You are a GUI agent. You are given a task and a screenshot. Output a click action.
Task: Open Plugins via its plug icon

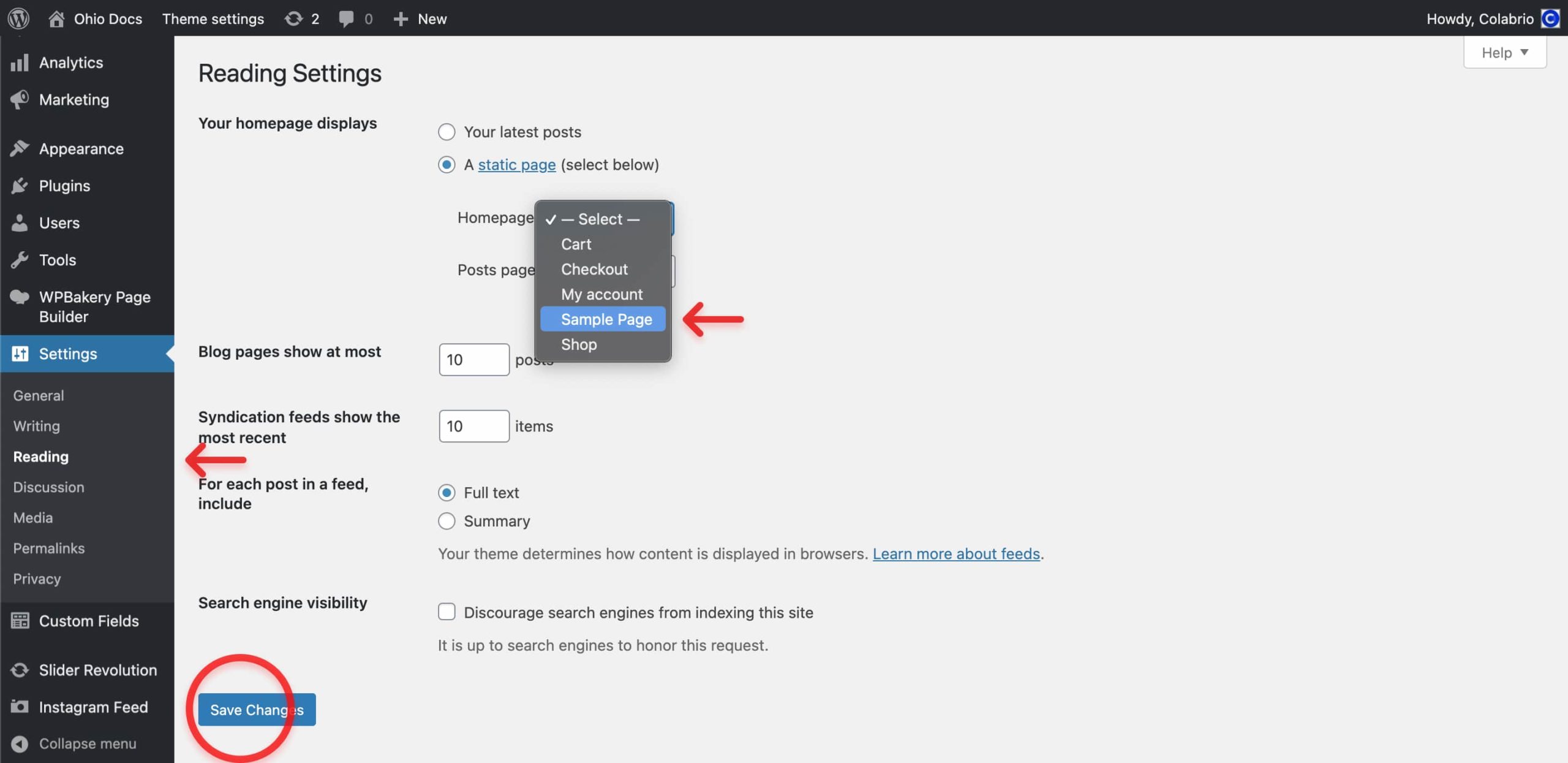click(20, 186)
